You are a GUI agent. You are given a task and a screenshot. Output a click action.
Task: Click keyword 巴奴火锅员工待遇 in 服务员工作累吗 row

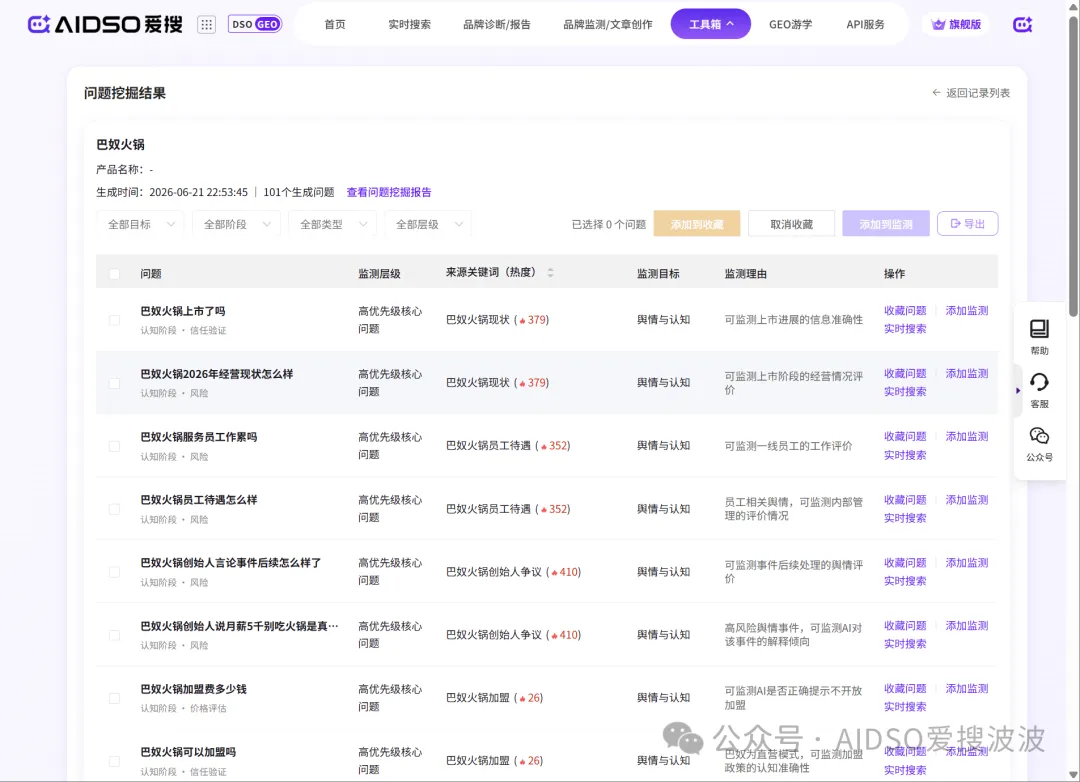pos(488,446)
